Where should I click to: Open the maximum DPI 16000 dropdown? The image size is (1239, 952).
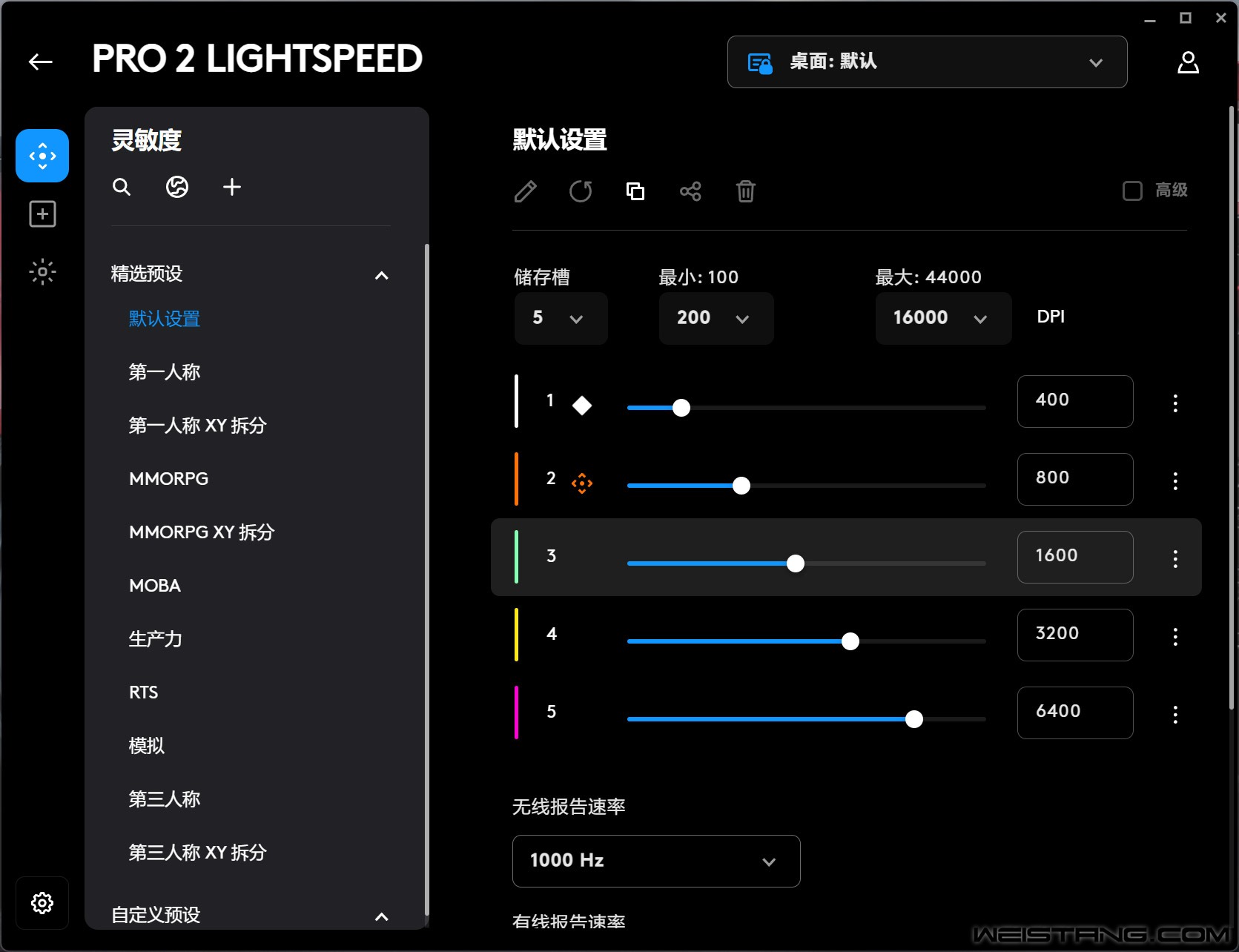942,318
